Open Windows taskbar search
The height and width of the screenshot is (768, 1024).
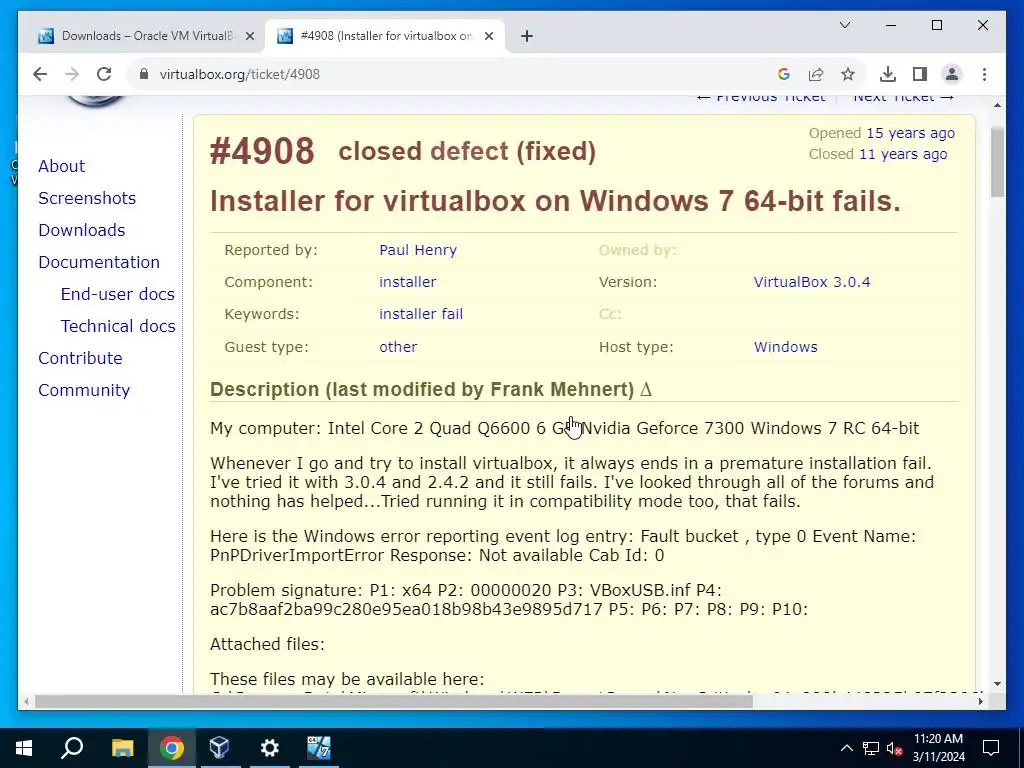(72, 748)
